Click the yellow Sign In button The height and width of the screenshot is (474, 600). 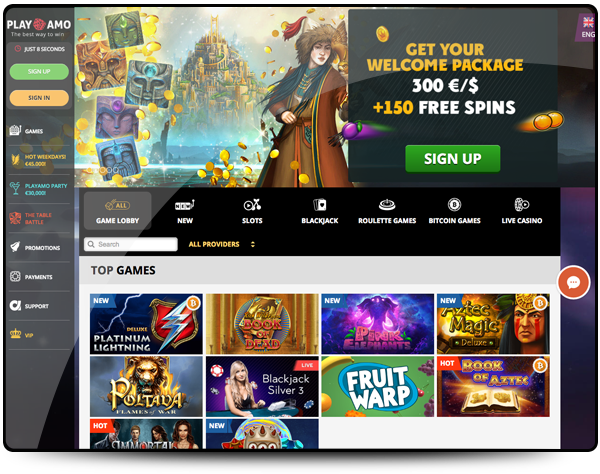click(x=39, y=98)
